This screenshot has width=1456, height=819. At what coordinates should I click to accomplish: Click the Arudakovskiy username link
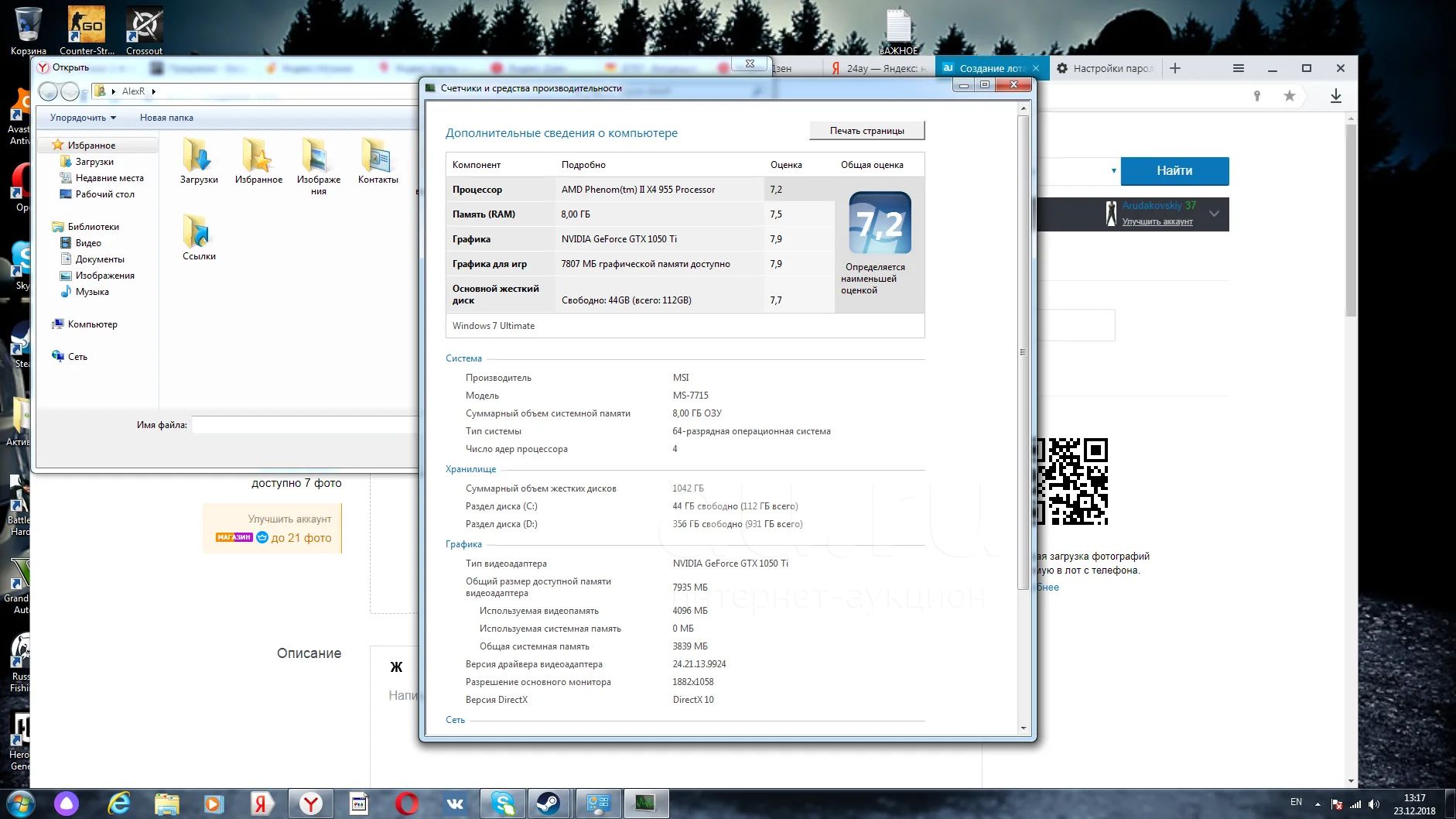tap(1152, 206)
